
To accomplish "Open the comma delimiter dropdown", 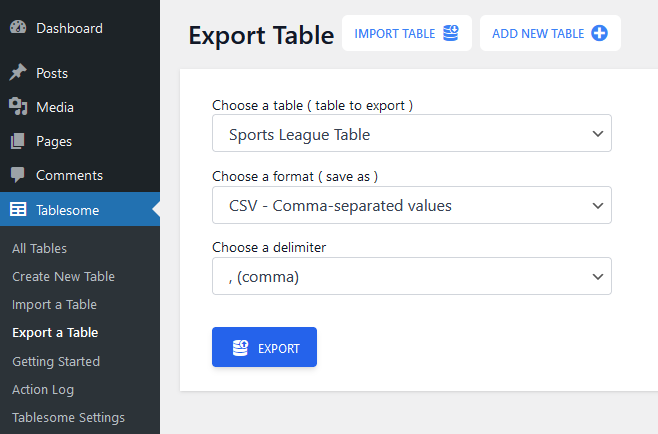I will tap(412, 276).
